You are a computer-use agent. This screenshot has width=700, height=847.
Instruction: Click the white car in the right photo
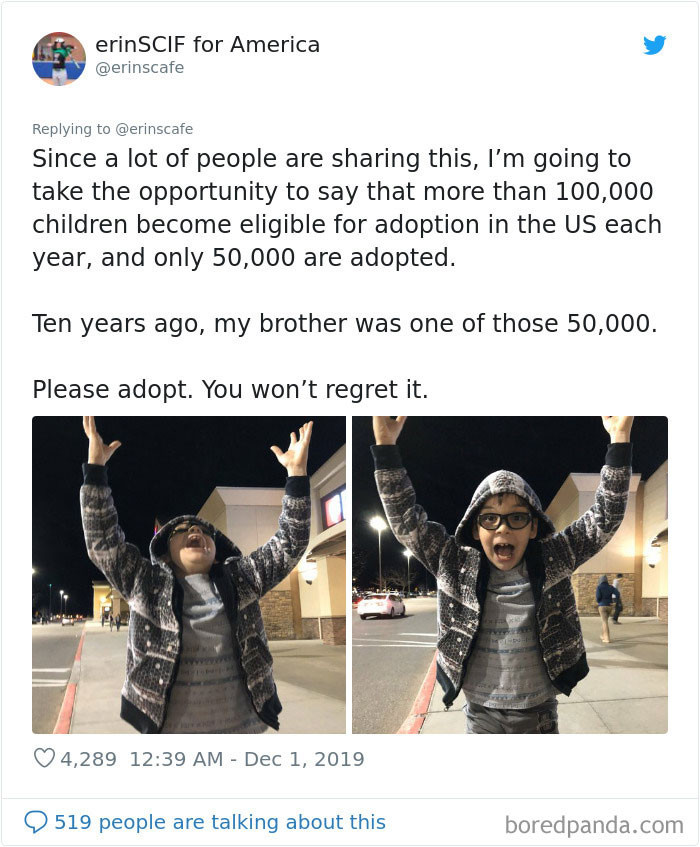tap(381, 605)
